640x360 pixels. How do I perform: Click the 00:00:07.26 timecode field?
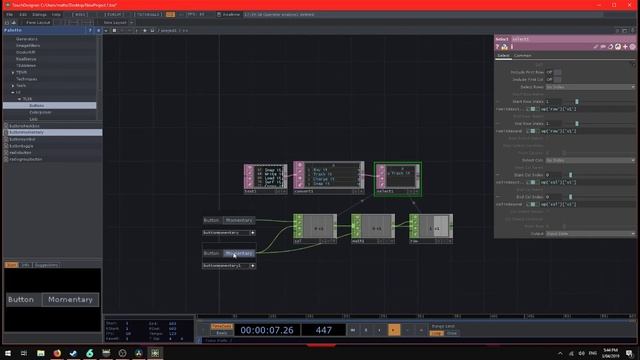[267, 330]
